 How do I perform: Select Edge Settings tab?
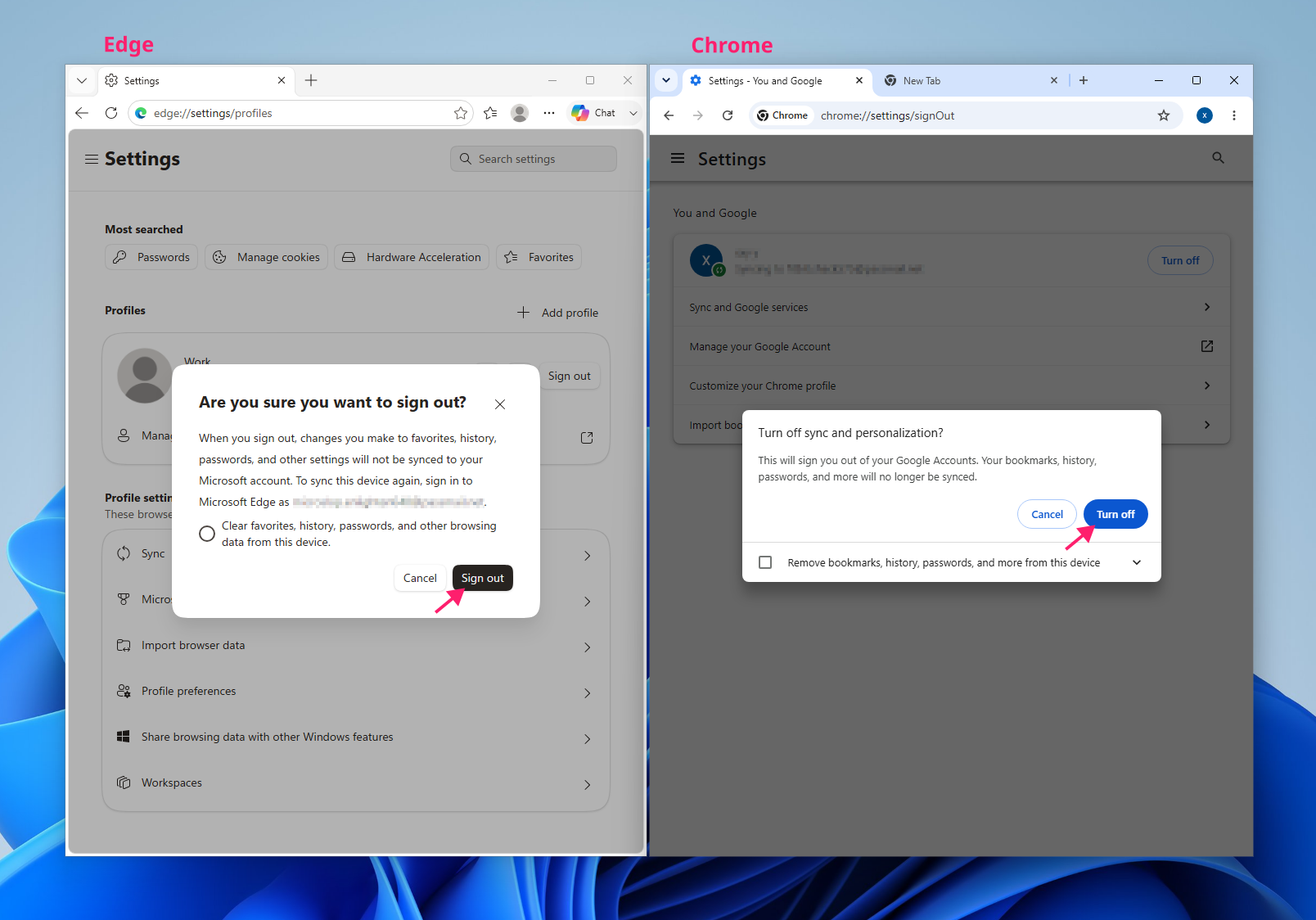pyautogui.click(x=195, y=80)
